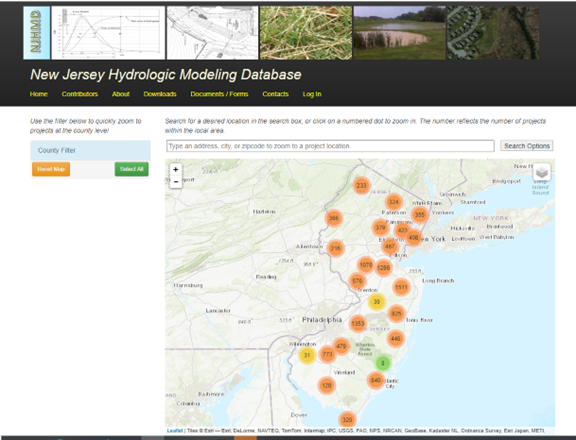Screen dimensions: 576x440
Task: Click the 446 project cluster marker
Action: tap(396, 339)
